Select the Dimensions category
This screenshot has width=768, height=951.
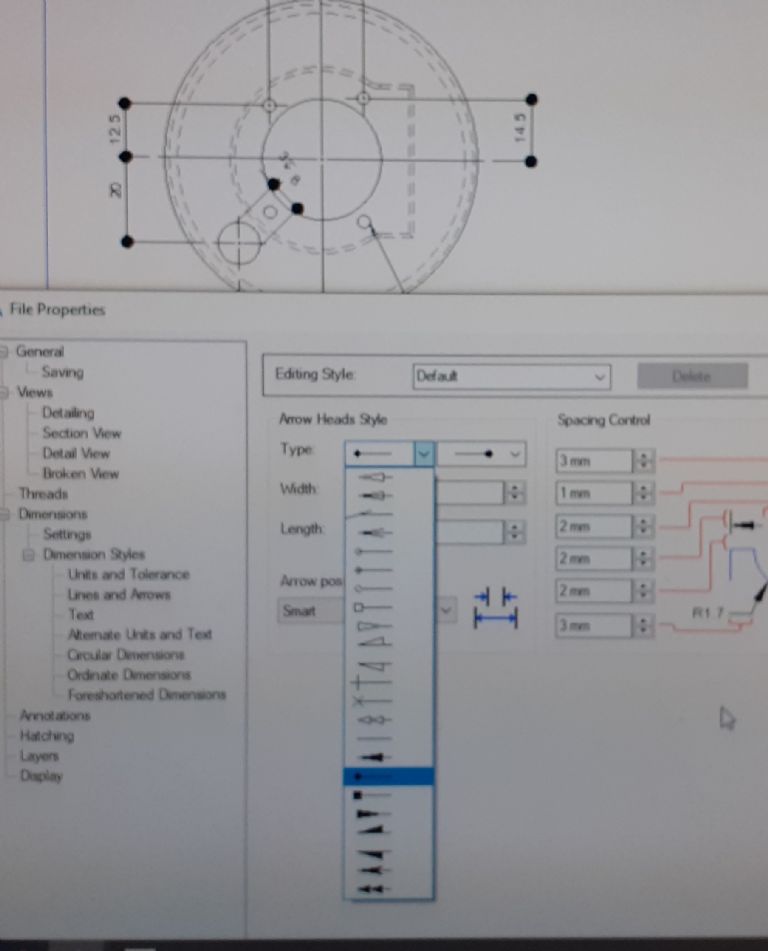53,514
